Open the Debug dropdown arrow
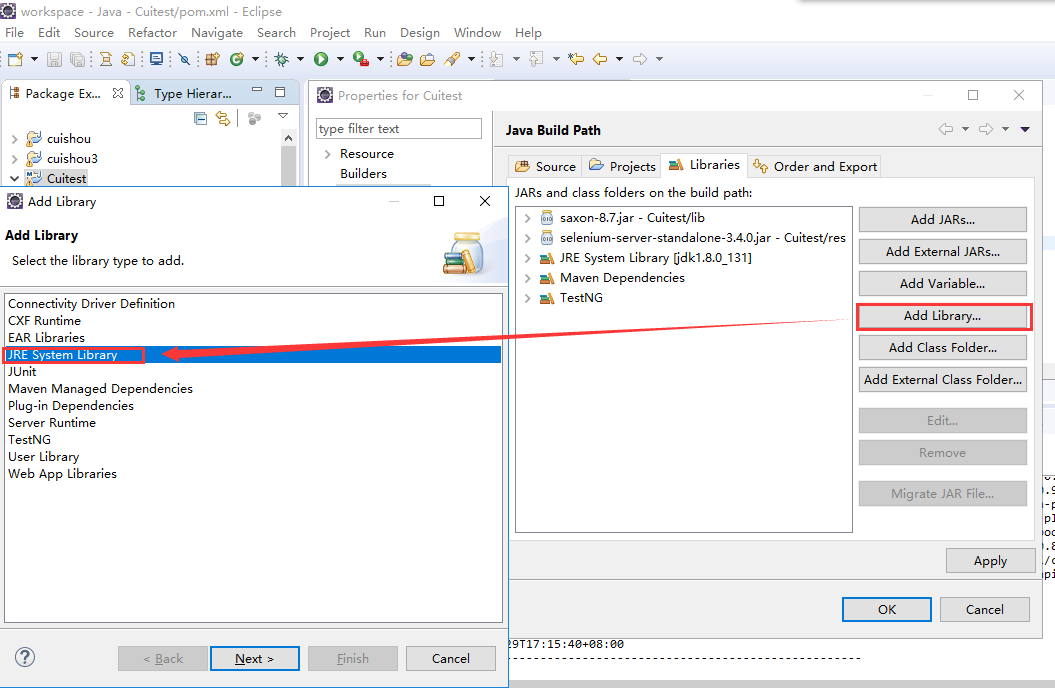The width and height of the screenshot is (1055, 688). [300, 59]
